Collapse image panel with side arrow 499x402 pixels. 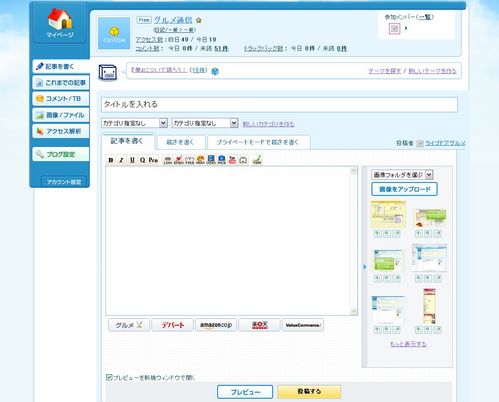coord(364,267)
